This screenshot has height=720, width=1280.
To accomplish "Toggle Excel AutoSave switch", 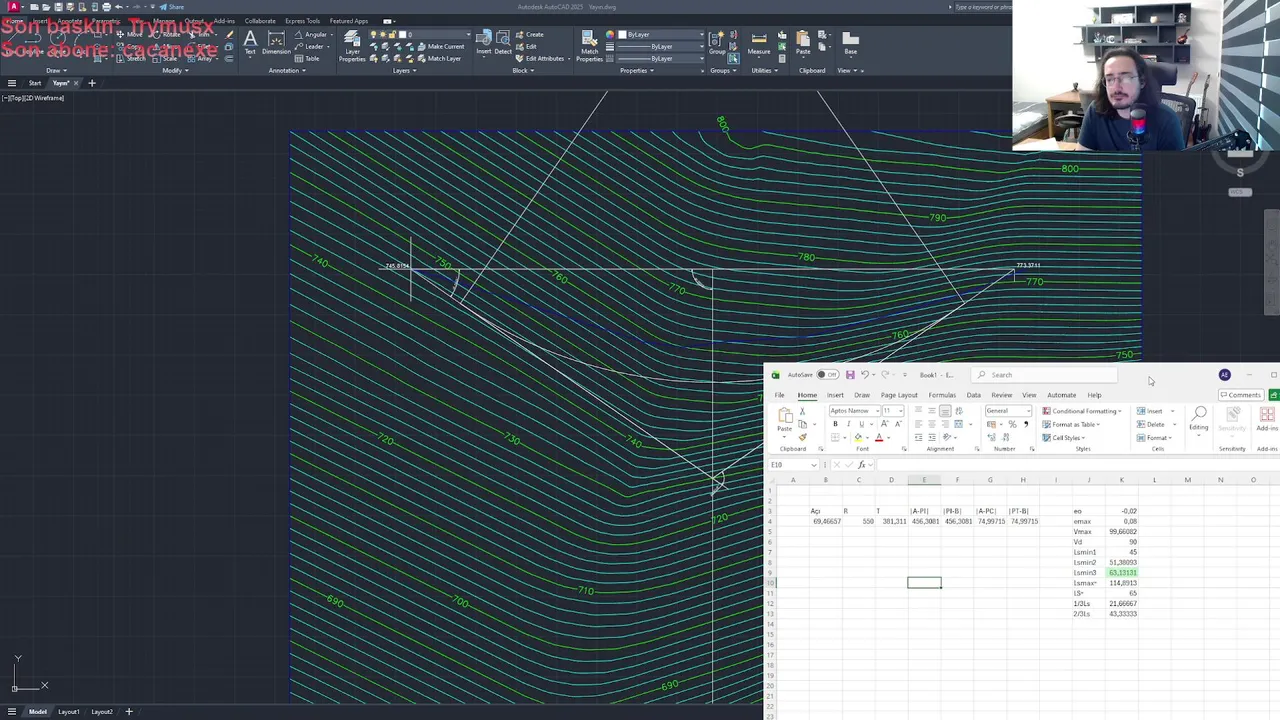I will (827, 375).
